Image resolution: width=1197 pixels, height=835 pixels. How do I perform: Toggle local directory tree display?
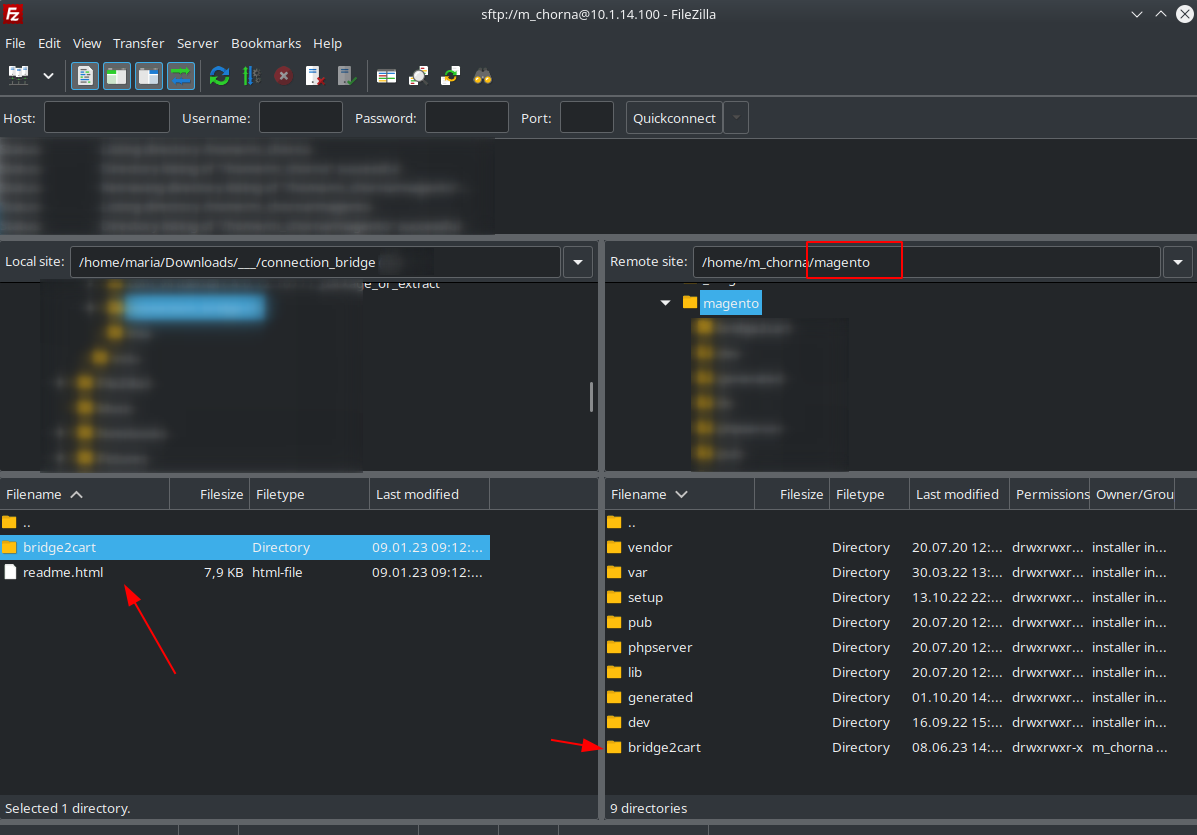[117, 76]
